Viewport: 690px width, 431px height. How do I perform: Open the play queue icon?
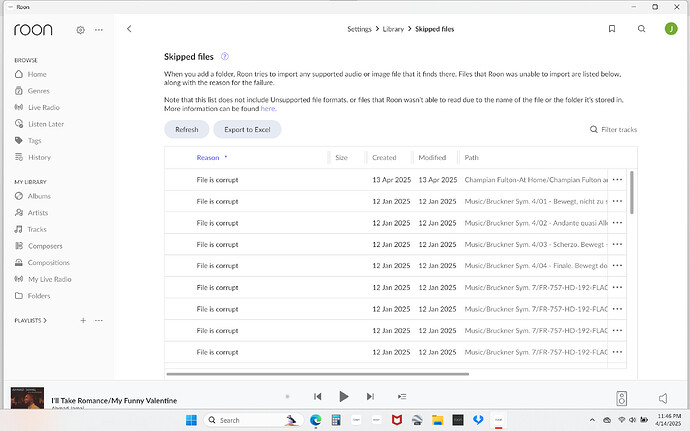(x=402, y=397)
